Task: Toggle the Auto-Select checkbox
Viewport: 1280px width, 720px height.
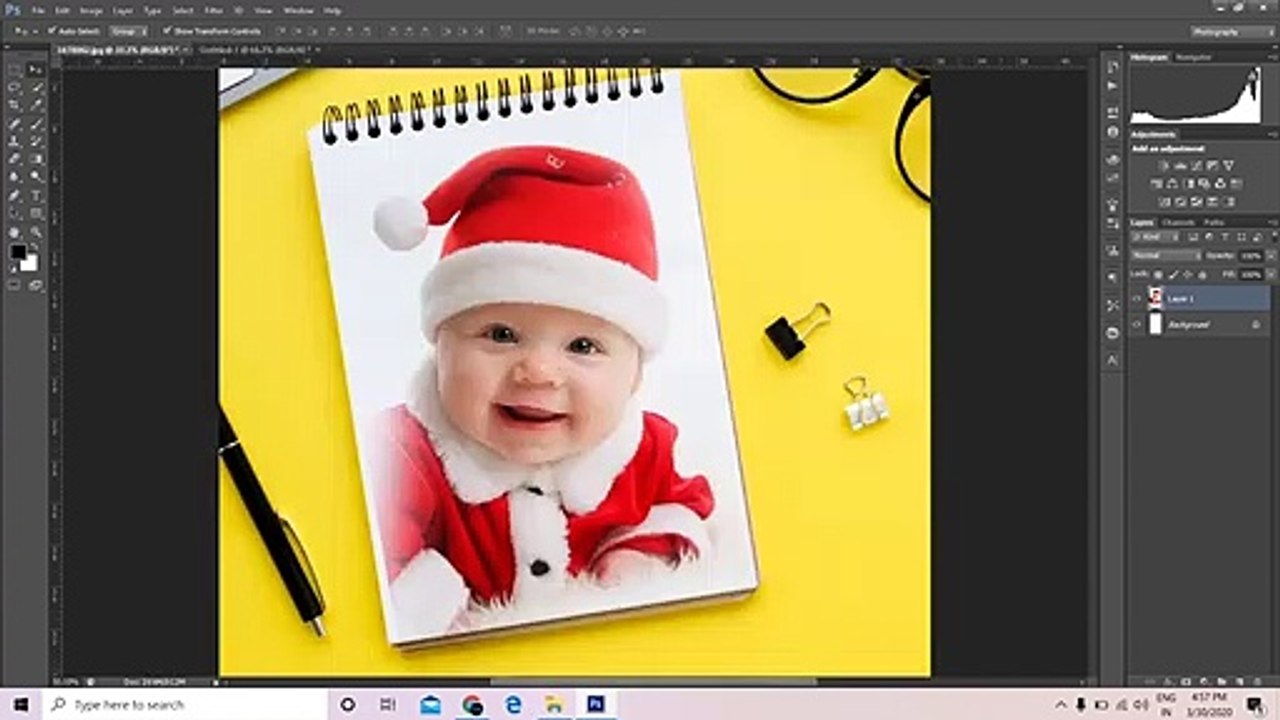Action: (x=52, y=31)
